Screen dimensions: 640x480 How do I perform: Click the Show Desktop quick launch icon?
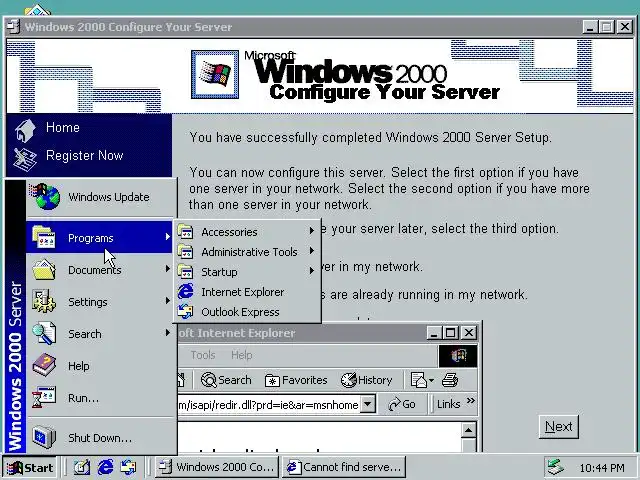(x=82, y=467)
